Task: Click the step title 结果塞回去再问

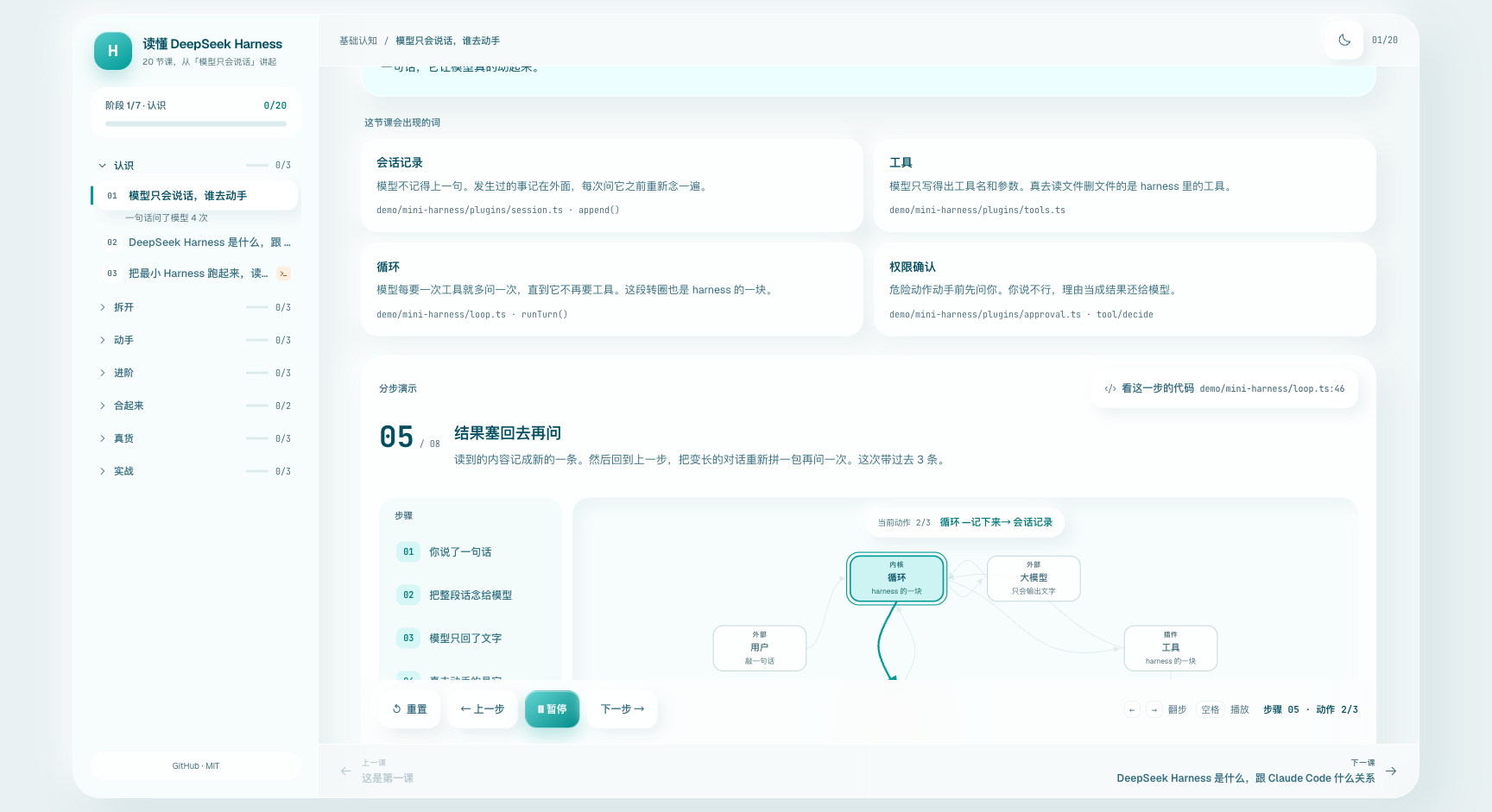Action: pos(508,433)
